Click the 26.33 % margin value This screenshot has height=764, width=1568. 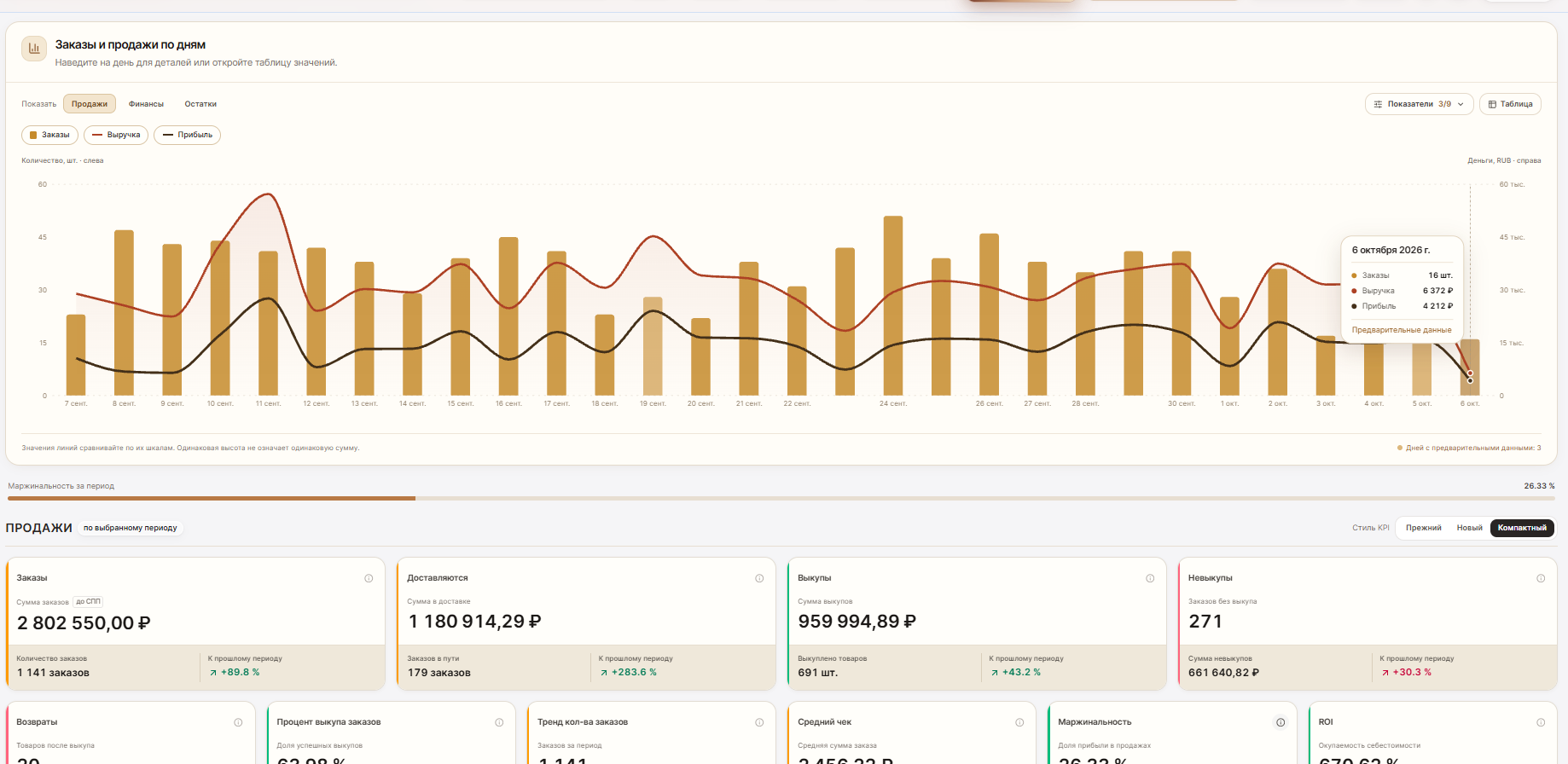[1539, 486]
